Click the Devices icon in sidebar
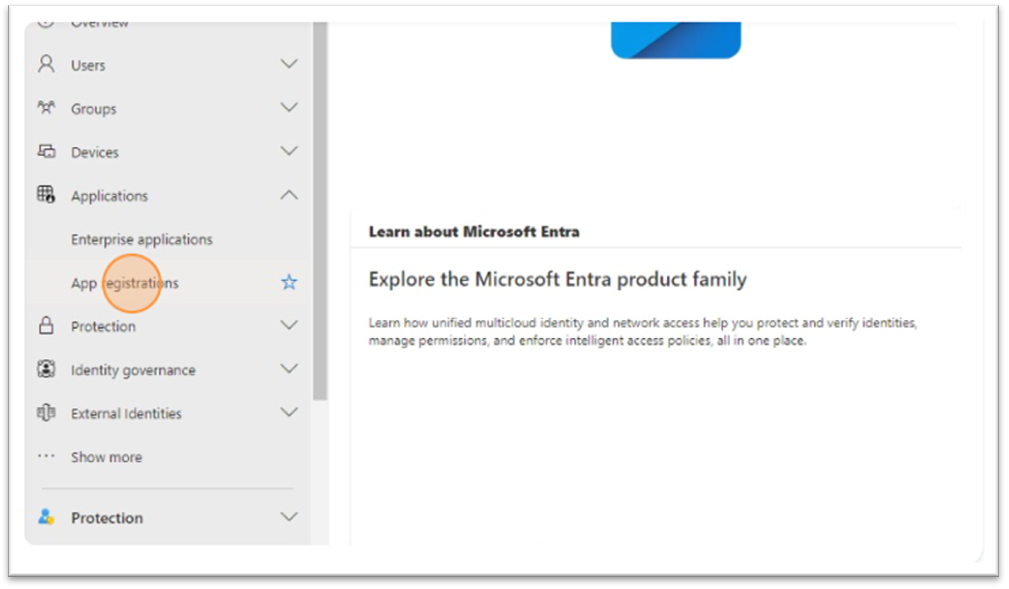1009x589 pixels. pos(46,151)
